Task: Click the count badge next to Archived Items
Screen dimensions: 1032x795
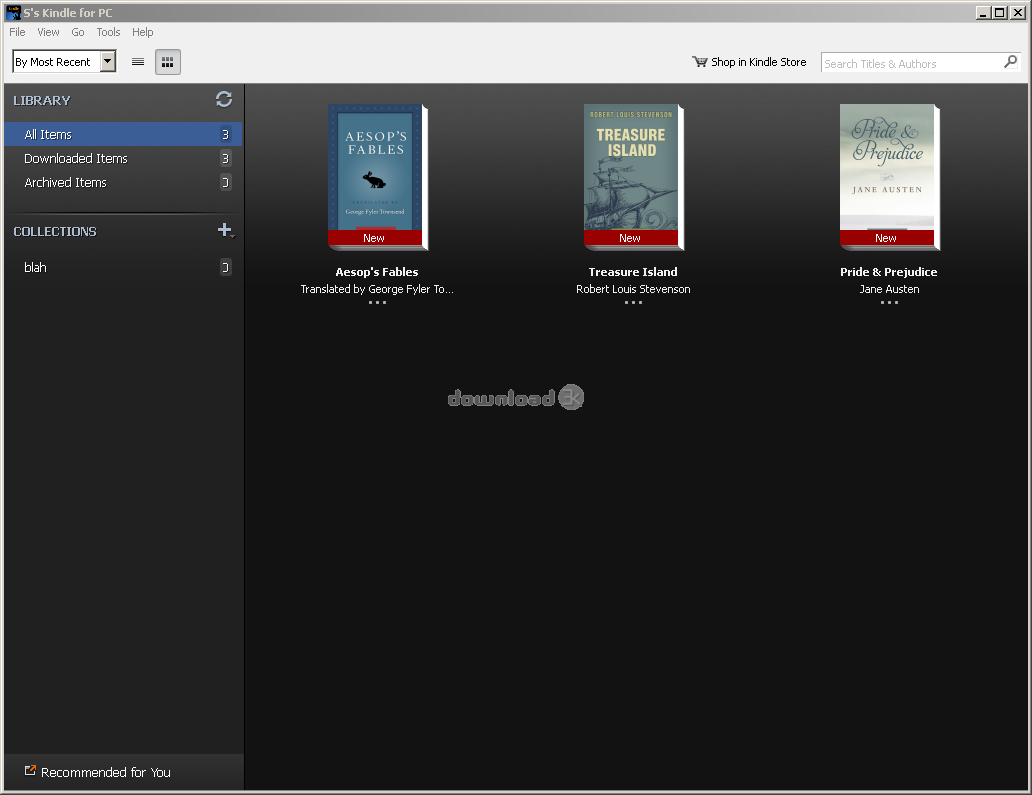Action: coord(225,182)
